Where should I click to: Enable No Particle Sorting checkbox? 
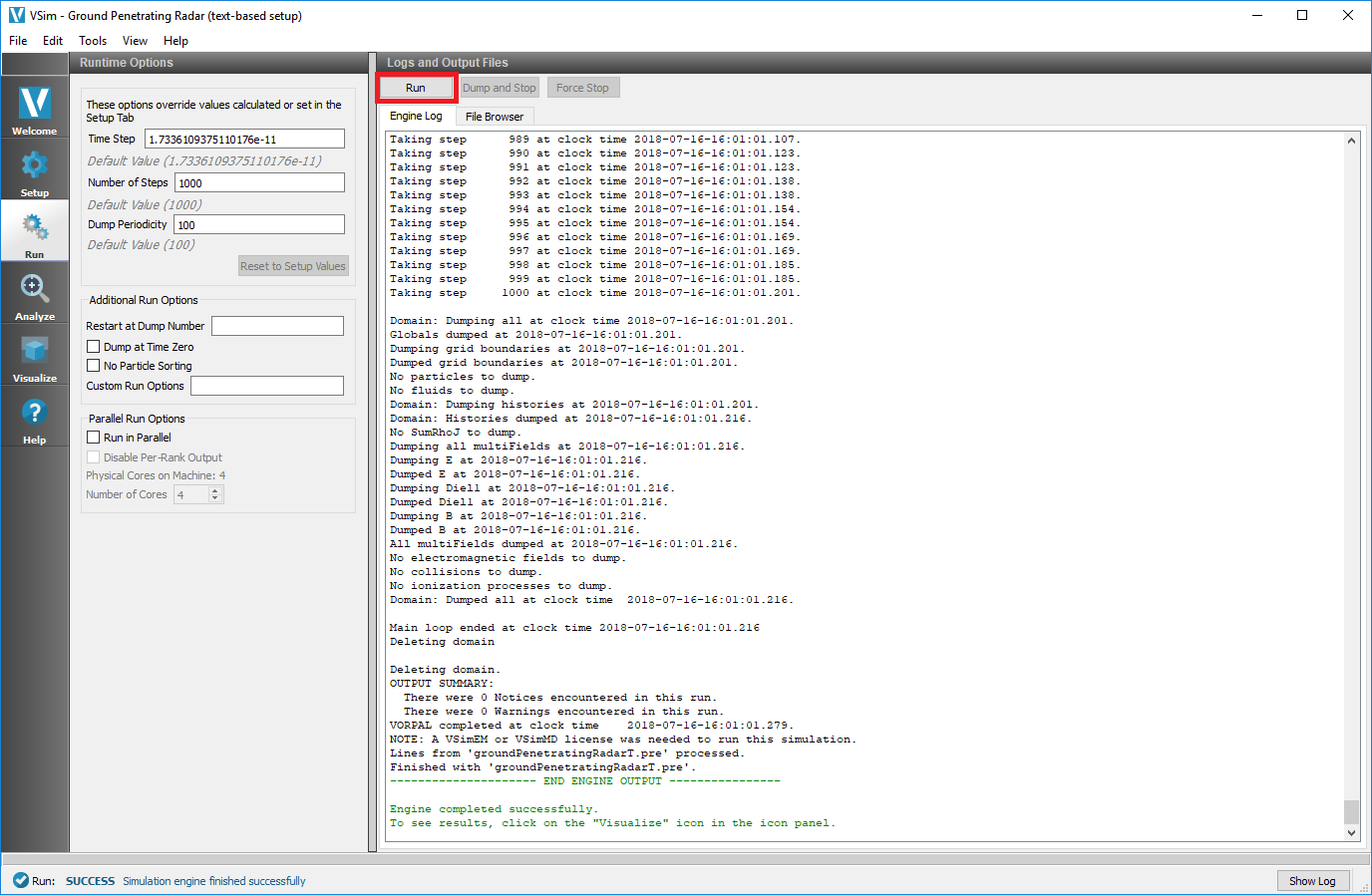pos(94,366)
